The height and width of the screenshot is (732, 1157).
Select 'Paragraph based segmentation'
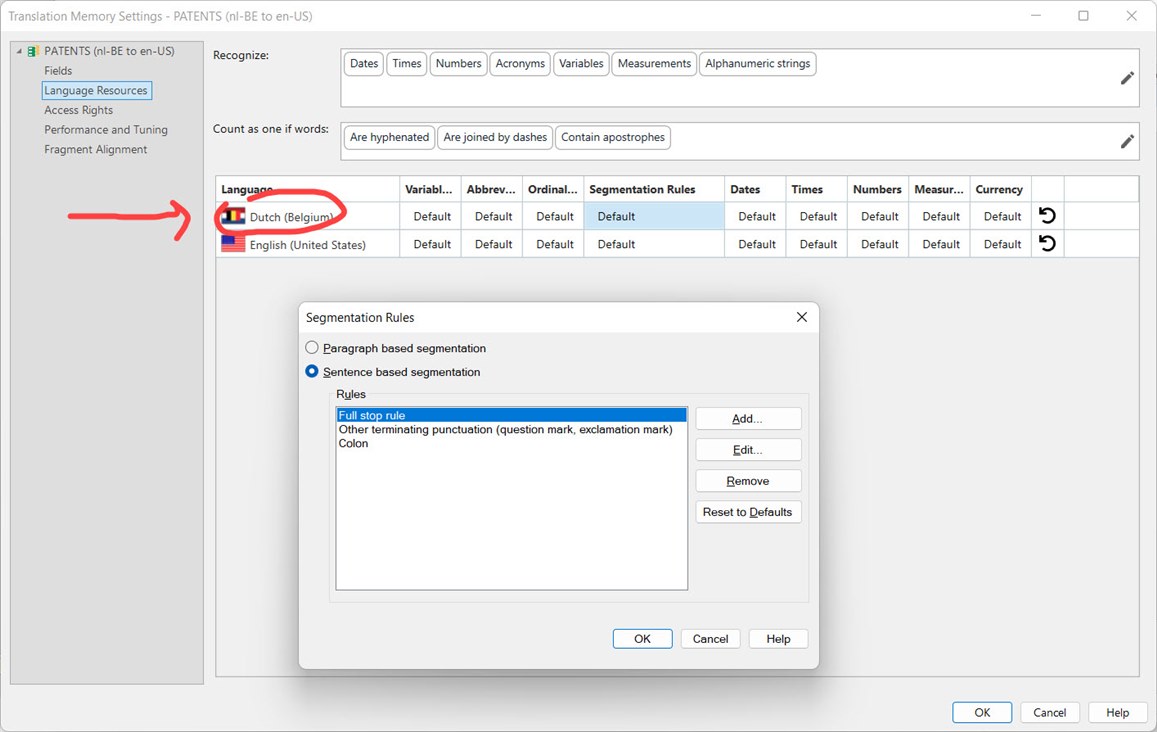(x=312, y=348)
